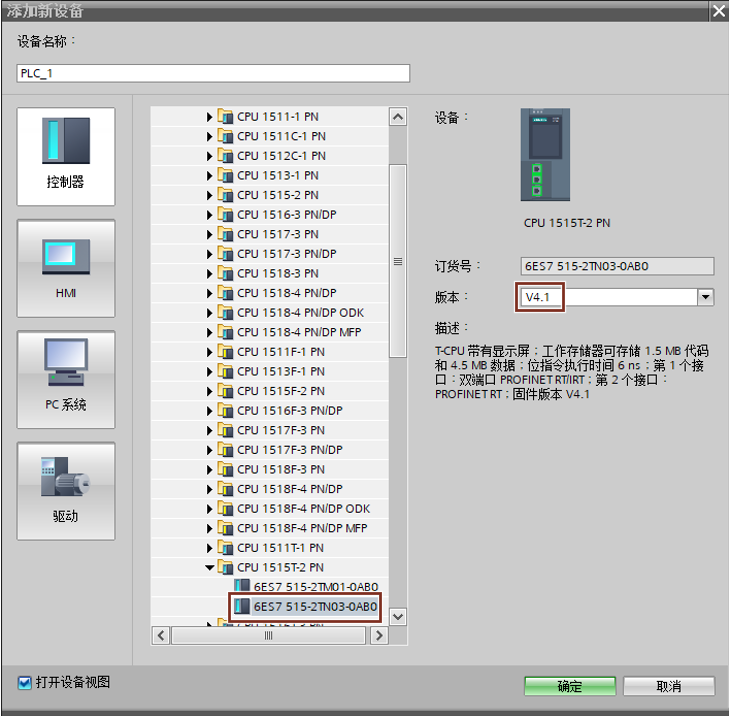Viewport: 729px width, 716px height.
Task: Click the CPU 1518-3 PN folder icon
Action: [225, 273]
